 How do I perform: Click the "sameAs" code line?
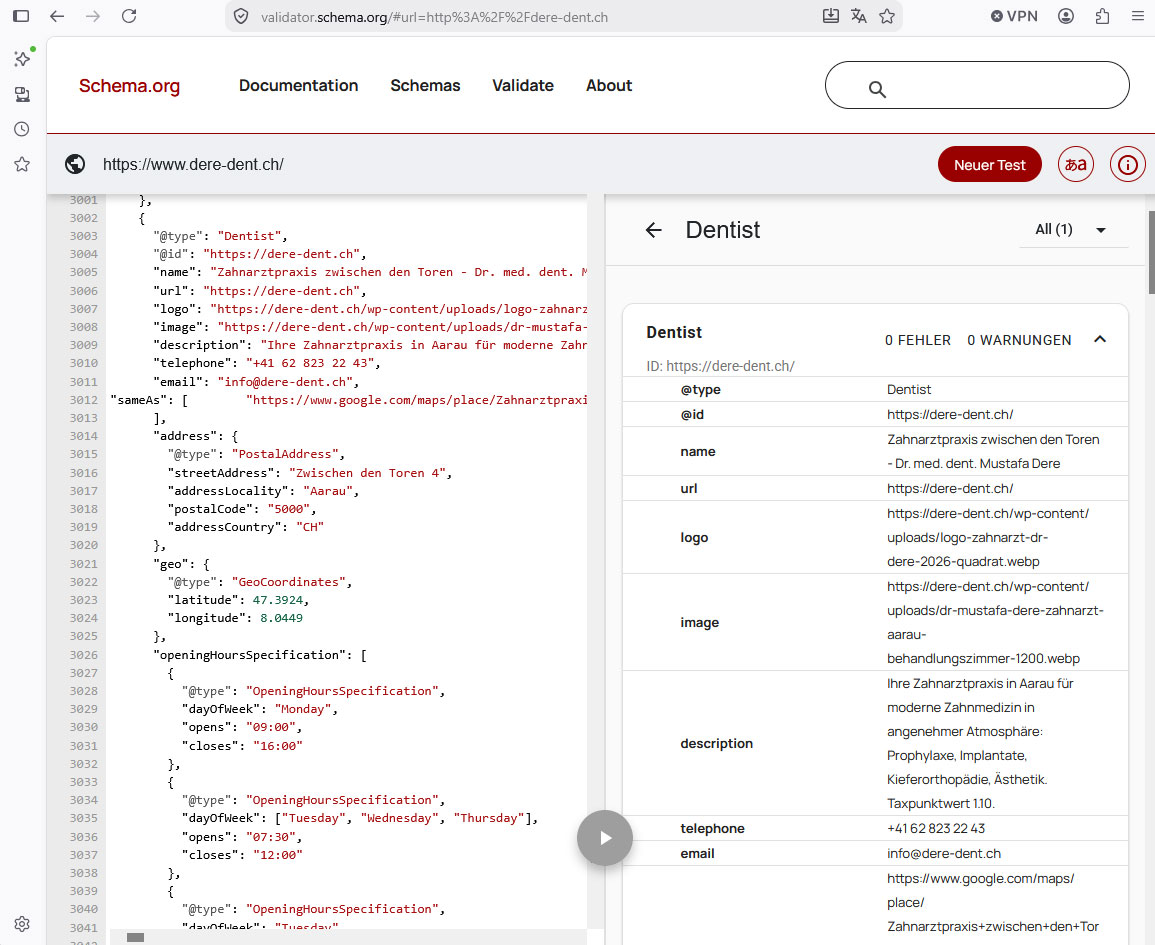[x=348, y=400]
